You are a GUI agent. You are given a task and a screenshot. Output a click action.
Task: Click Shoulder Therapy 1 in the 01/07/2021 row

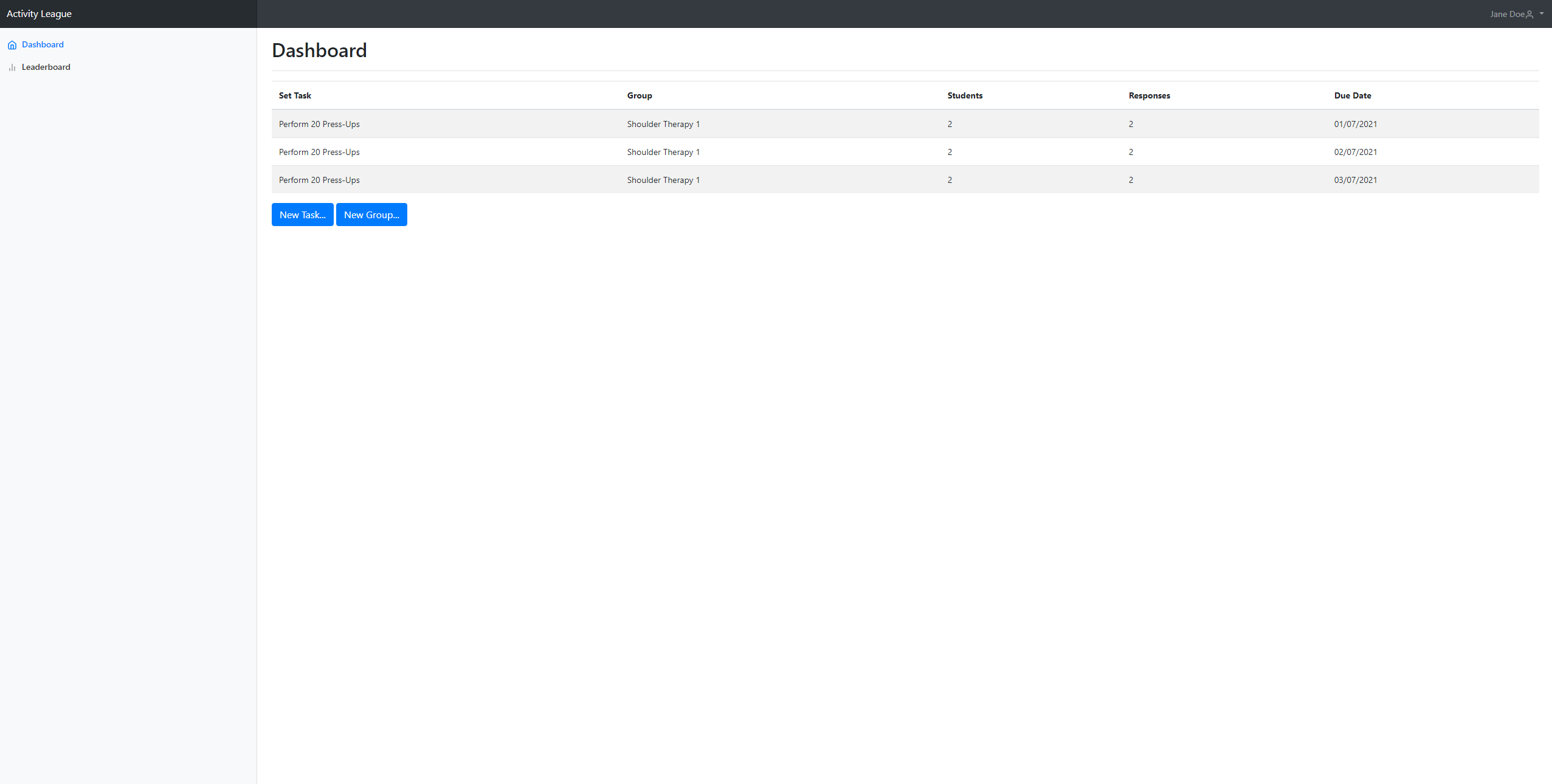(663, 124)
